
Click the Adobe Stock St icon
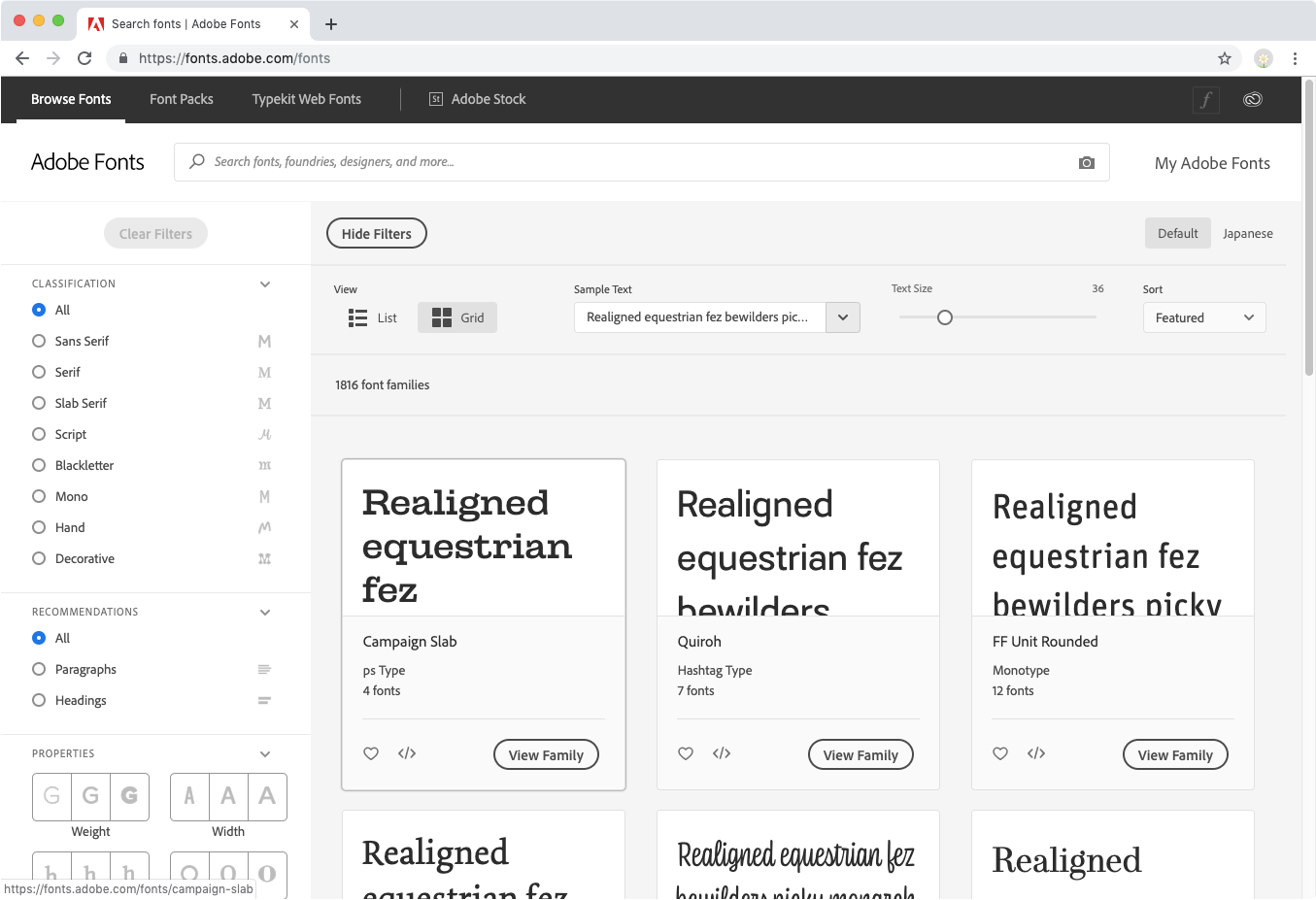(x=436, y=99)
